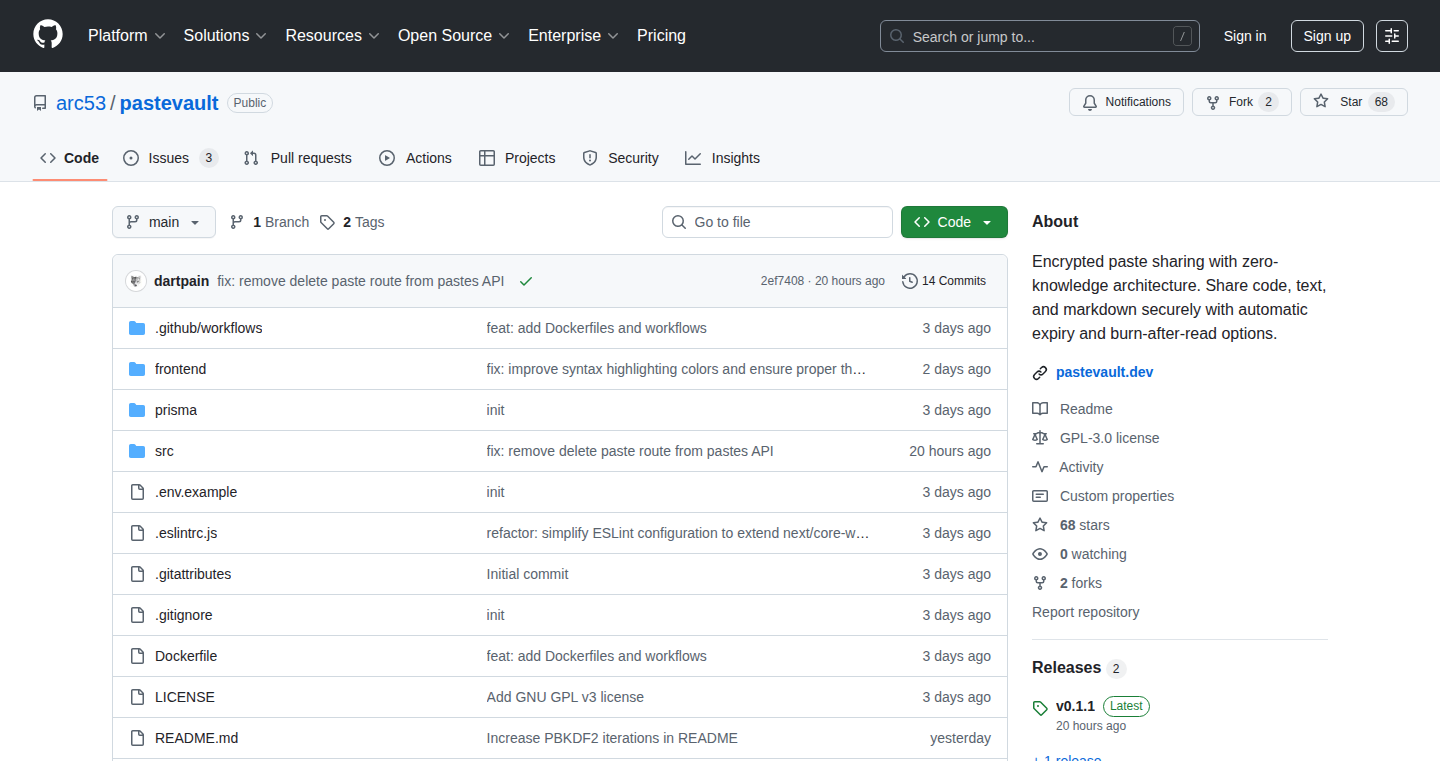Image resolution: width=1440 pixels, height=761 pixels.
Task: Click dartpain's avatar in commit row
Action: tap(136, 281)
